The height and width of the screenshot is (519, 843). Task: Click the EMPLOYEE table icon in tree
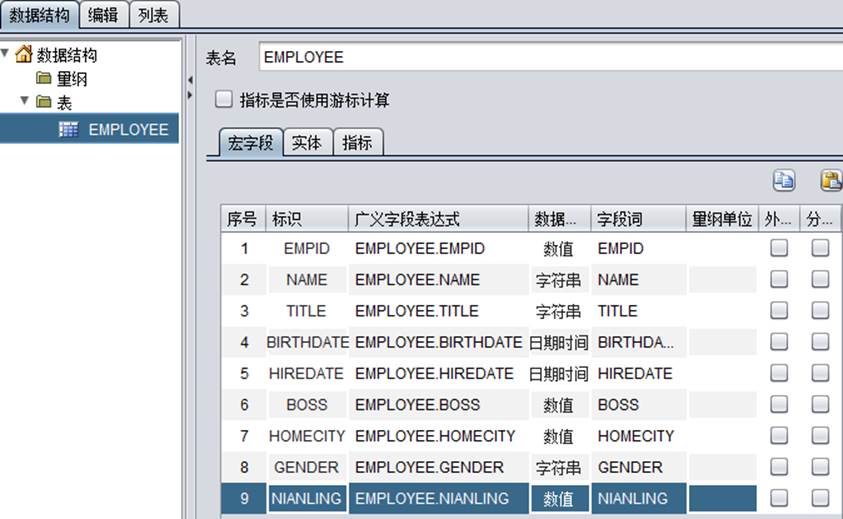pyautogui.click(x=69, y=129)
